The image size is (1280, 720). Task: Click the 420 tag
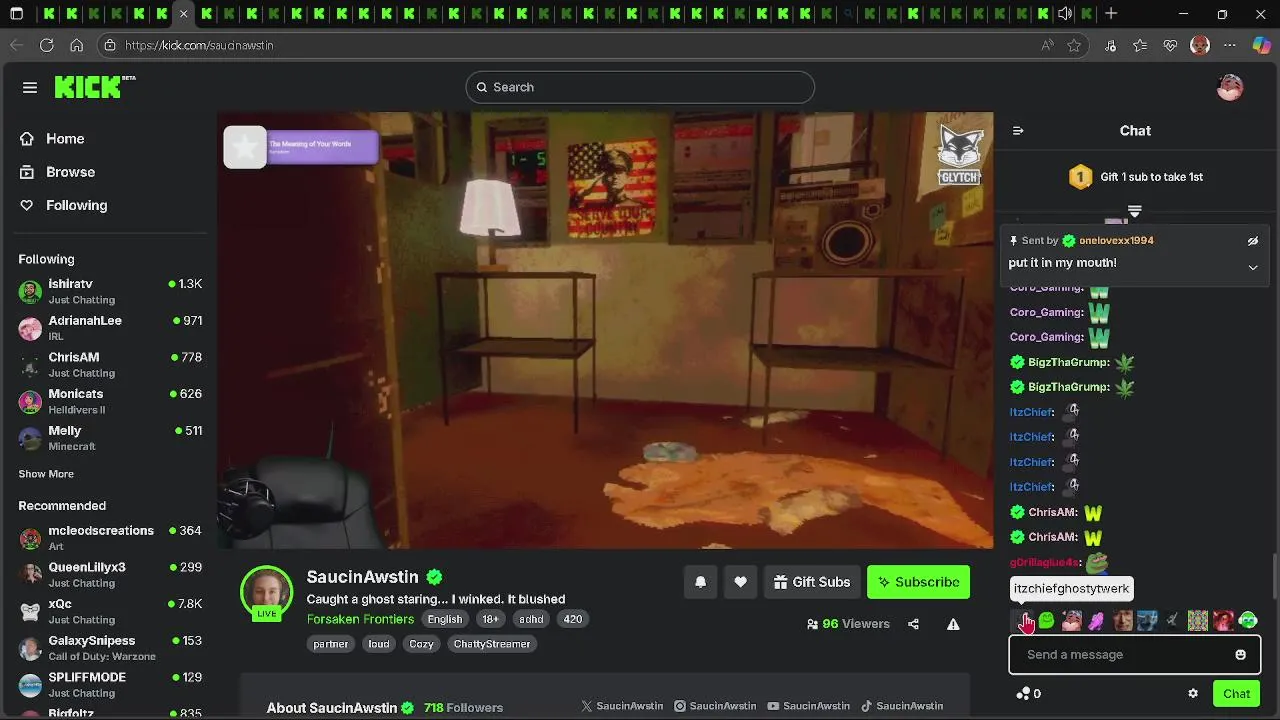(x=572, y=619)
